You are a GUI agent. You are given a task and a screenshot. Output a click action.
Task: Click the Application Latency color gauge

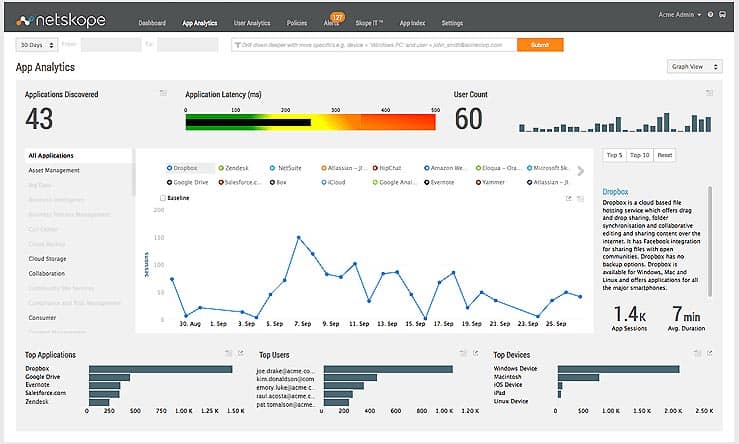click(x=310, y=122)
